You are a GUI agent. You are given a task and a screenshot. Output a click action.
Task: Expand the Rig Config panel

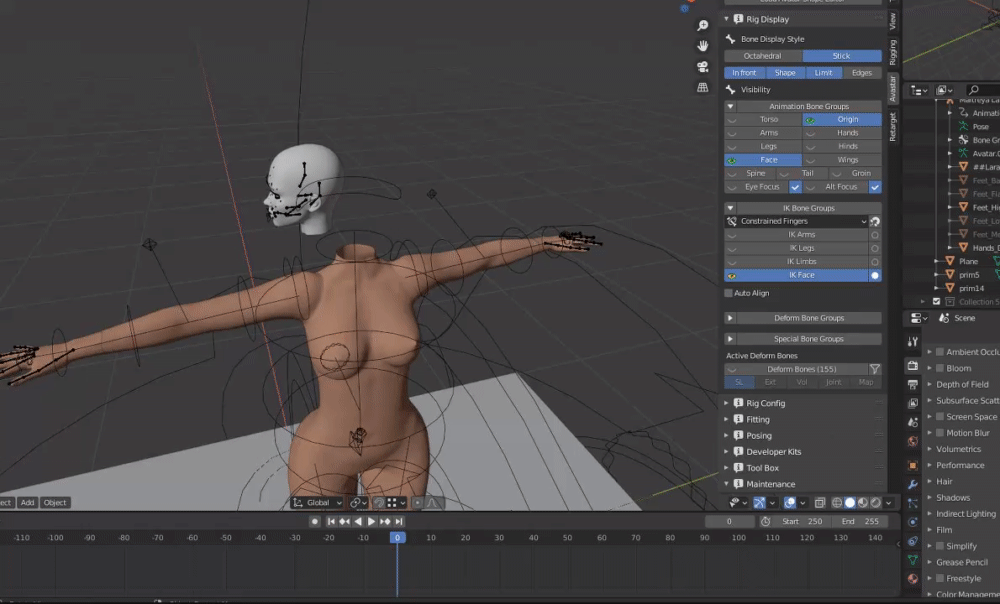click(766, 403)
